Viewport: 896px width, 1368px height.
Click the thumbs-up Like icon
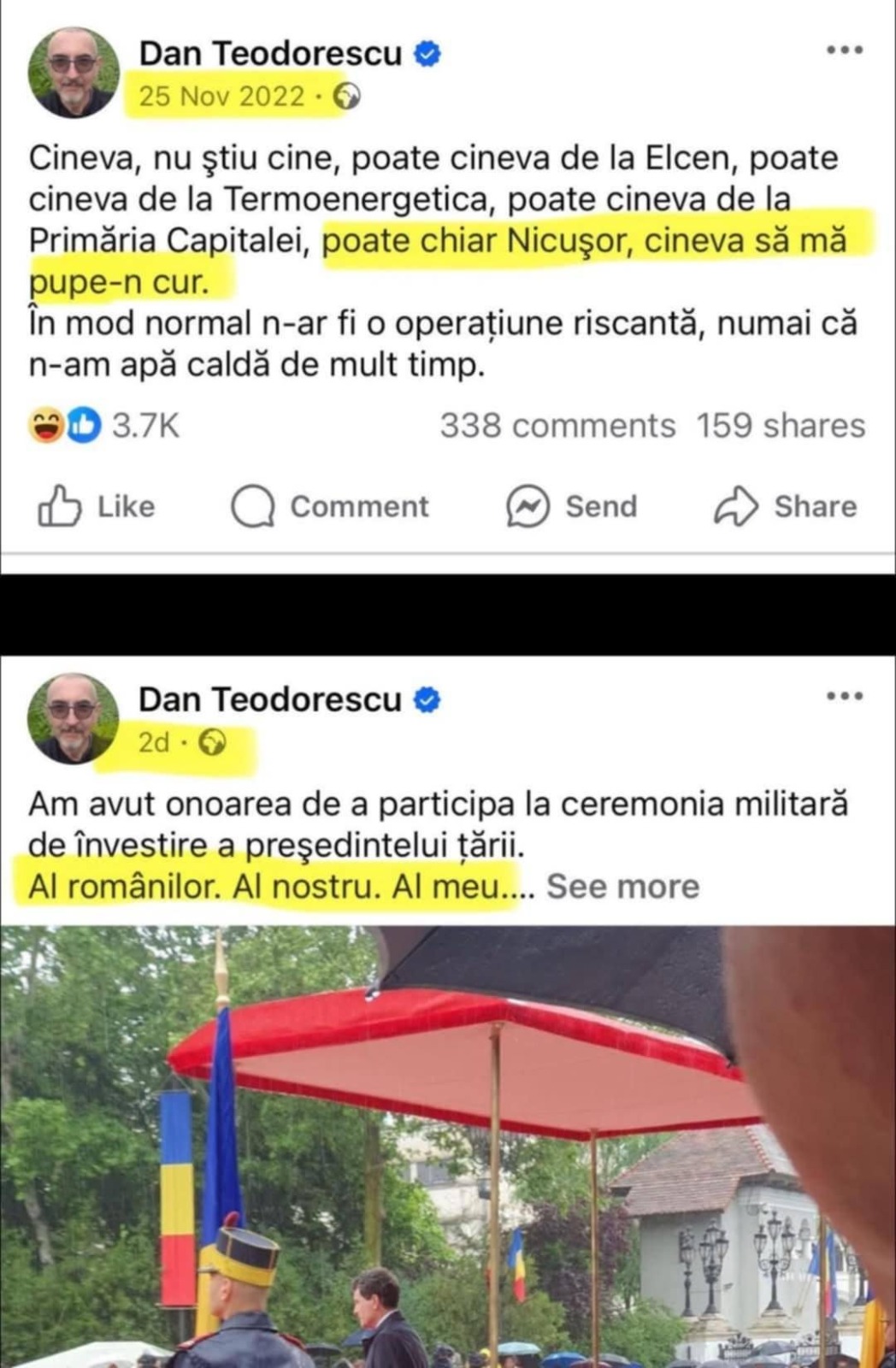pos(60,506)
